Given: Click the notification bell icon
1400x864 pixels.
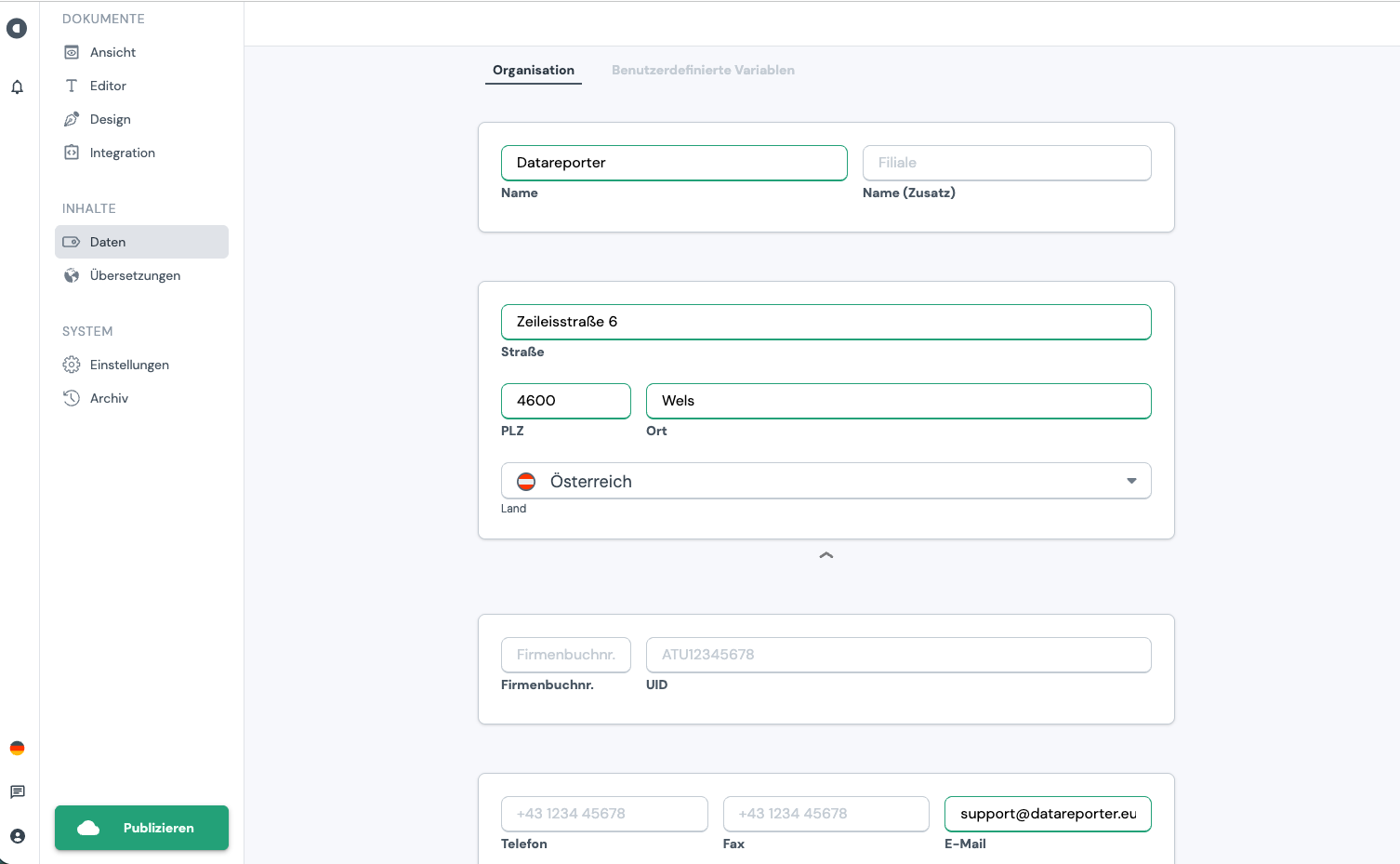Looking at the screenshot, I should 17,87.
